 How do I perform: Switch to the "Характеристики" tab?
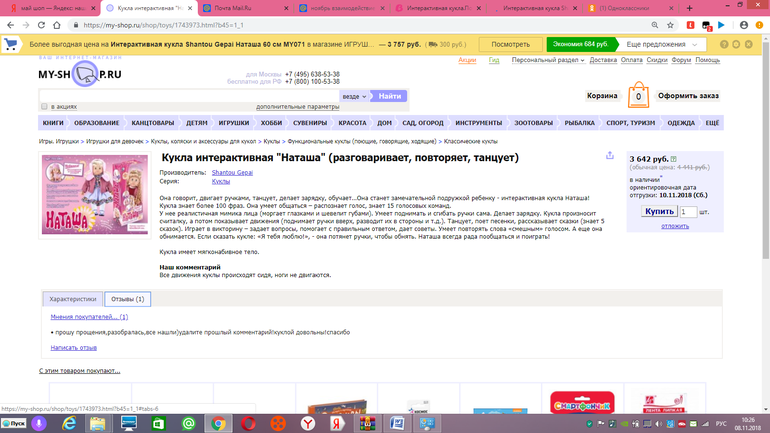click(x=73, y=299)
